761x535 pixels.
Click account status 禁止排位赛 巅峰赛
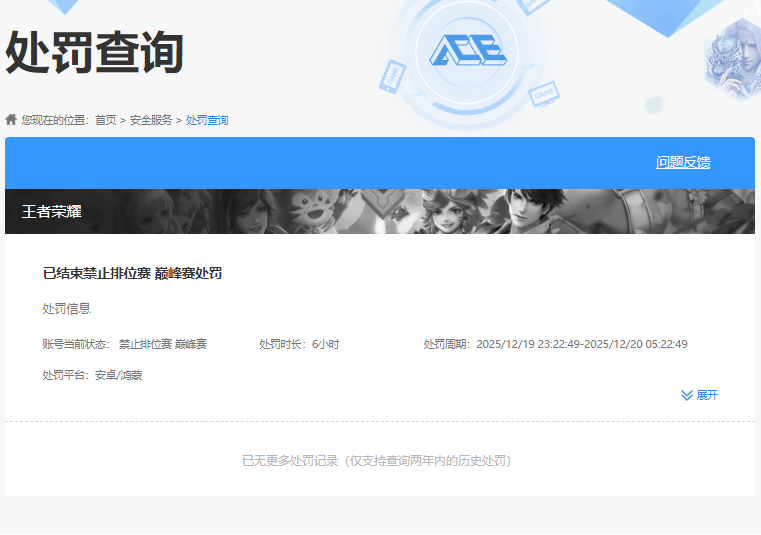tap(163, 344)
